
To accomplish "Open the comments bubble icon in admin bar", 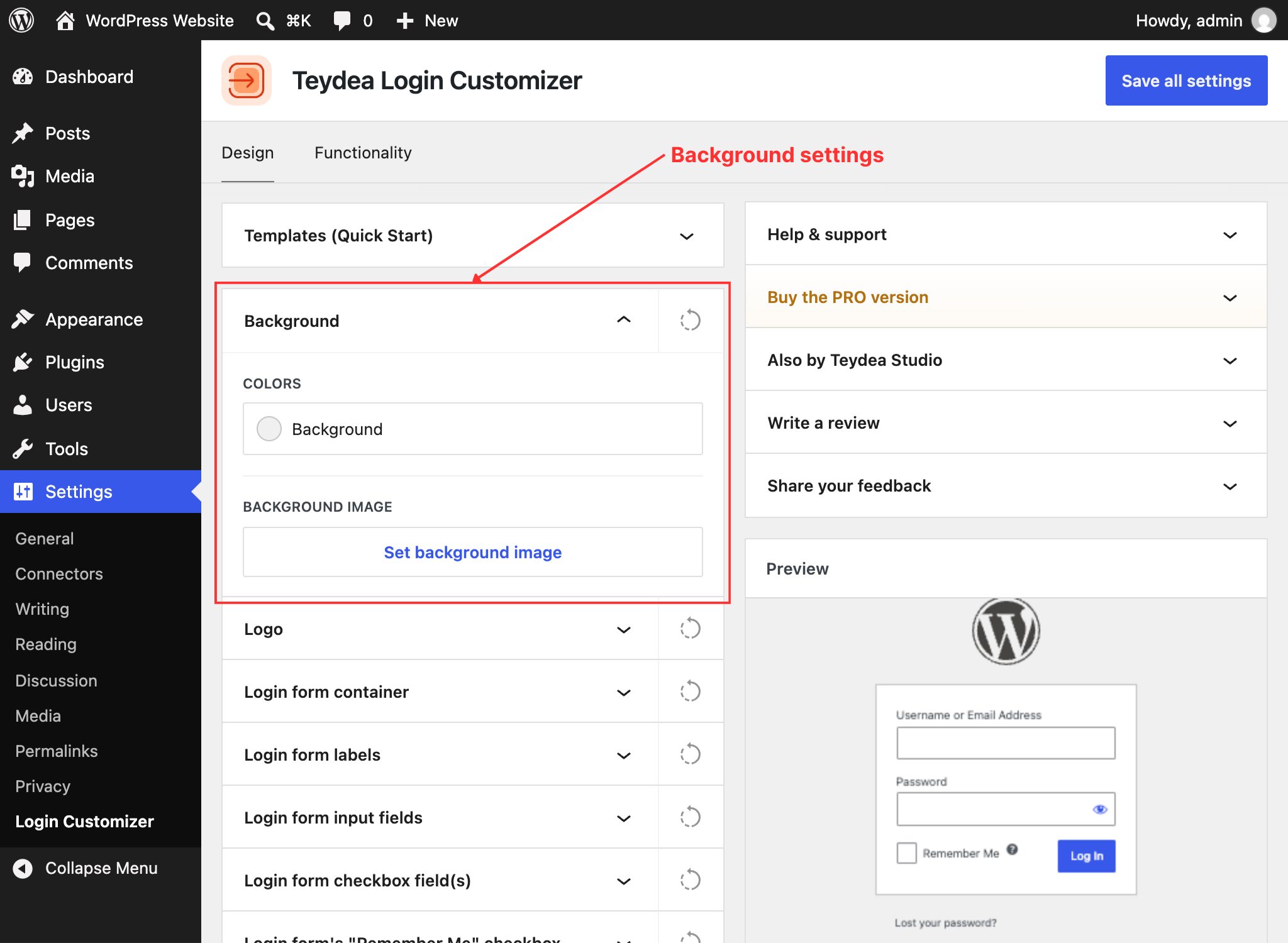I will click(x=342, y=21).
